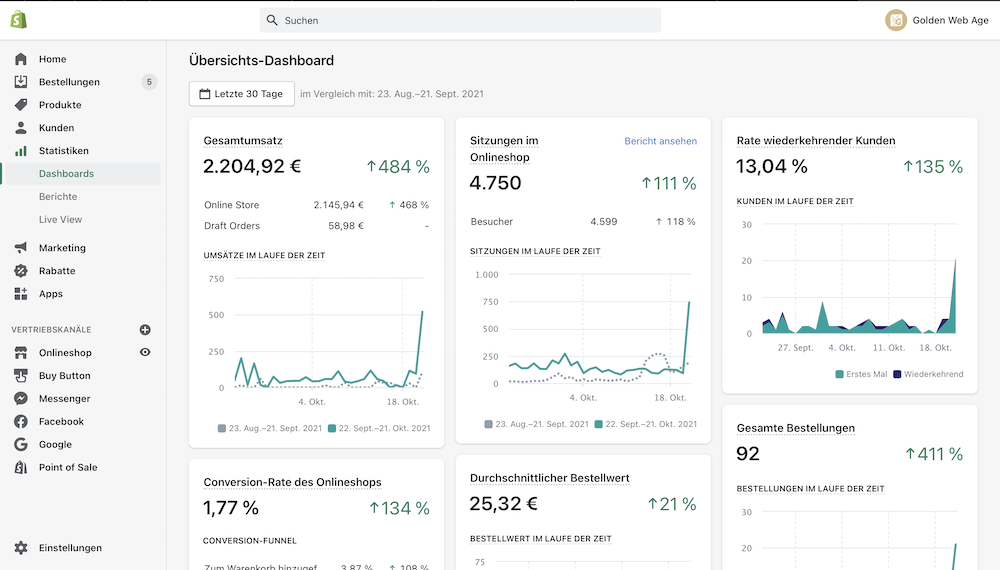The height and width of the screenshot is (570, 1000).
Task: Click the Golden Web Age avatar
Action: (x=895, y=20)
